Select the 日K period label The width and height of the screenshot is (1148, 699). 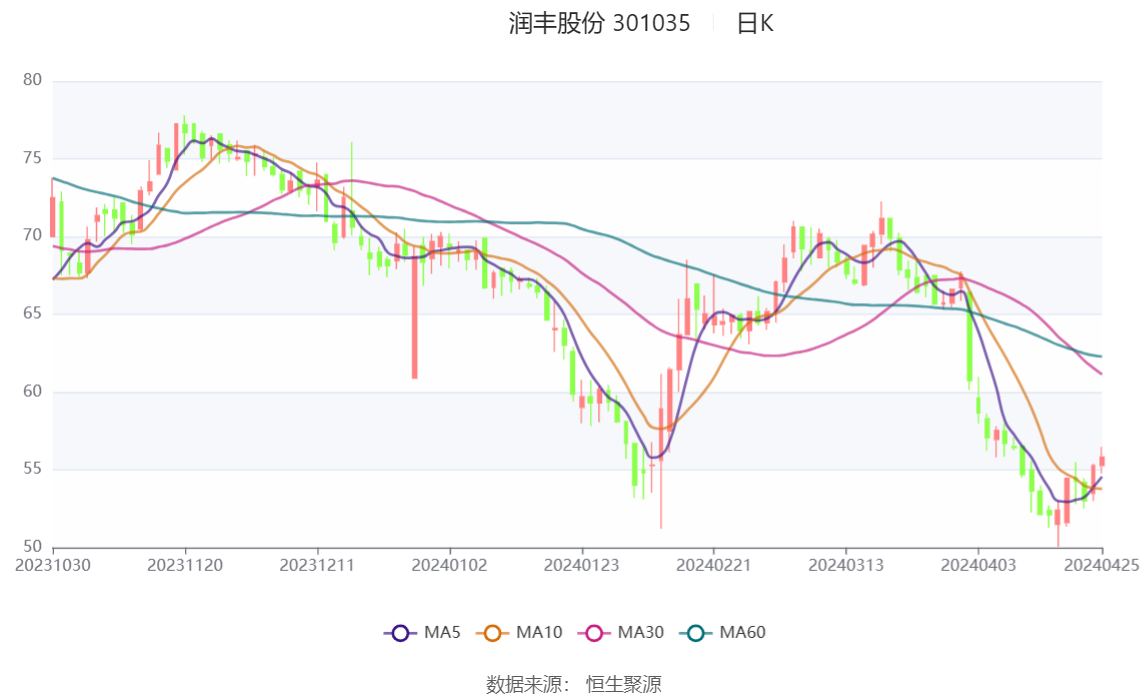coord(755,24)
